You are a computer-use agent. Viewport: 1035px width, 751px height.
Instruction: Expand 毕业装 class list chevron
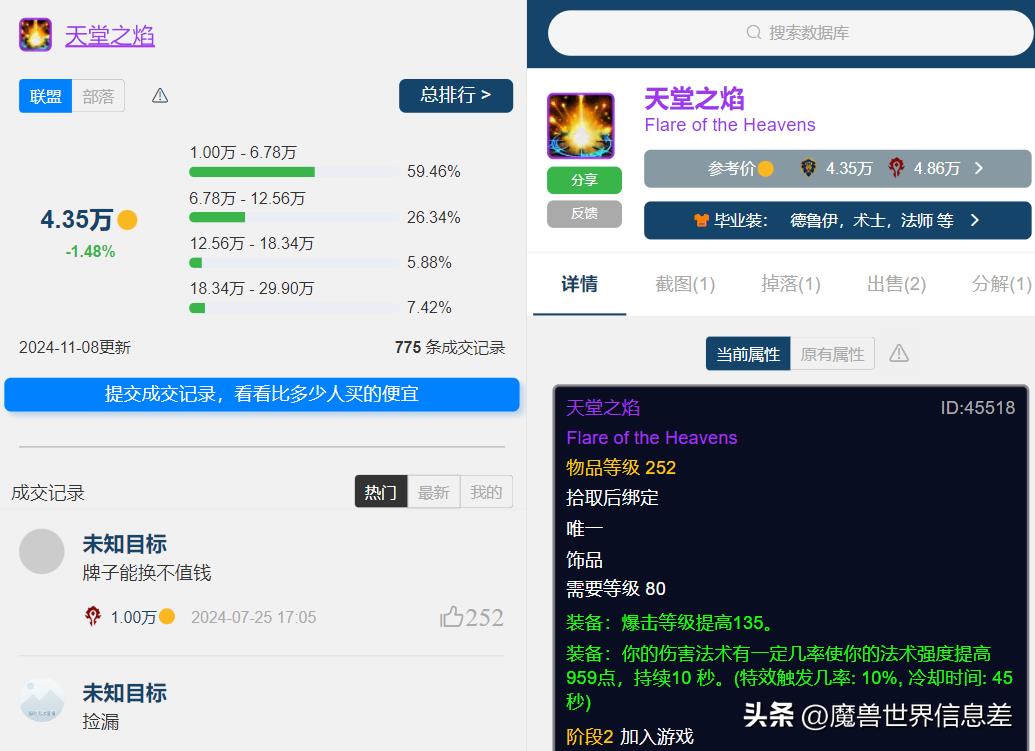[x=975, y=220]
